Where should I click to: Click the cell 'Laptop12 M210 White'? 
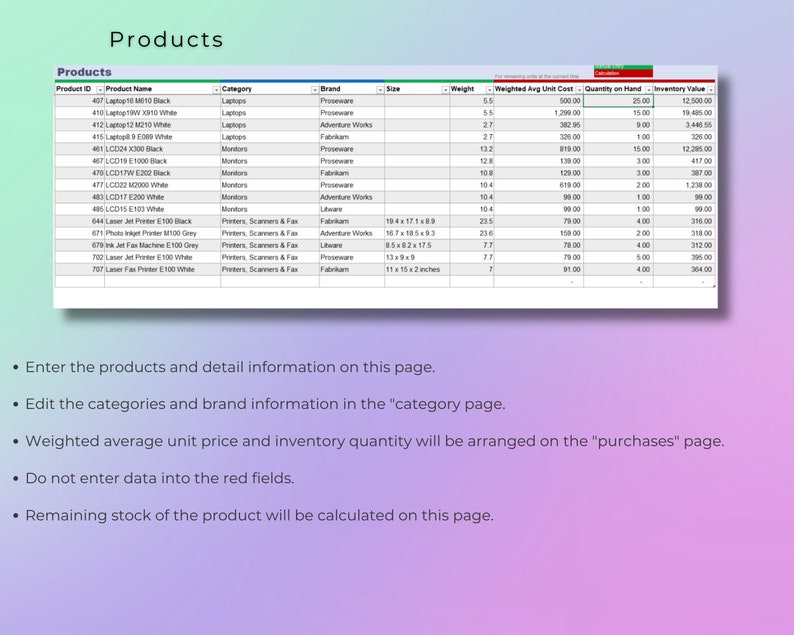[162, 125]
